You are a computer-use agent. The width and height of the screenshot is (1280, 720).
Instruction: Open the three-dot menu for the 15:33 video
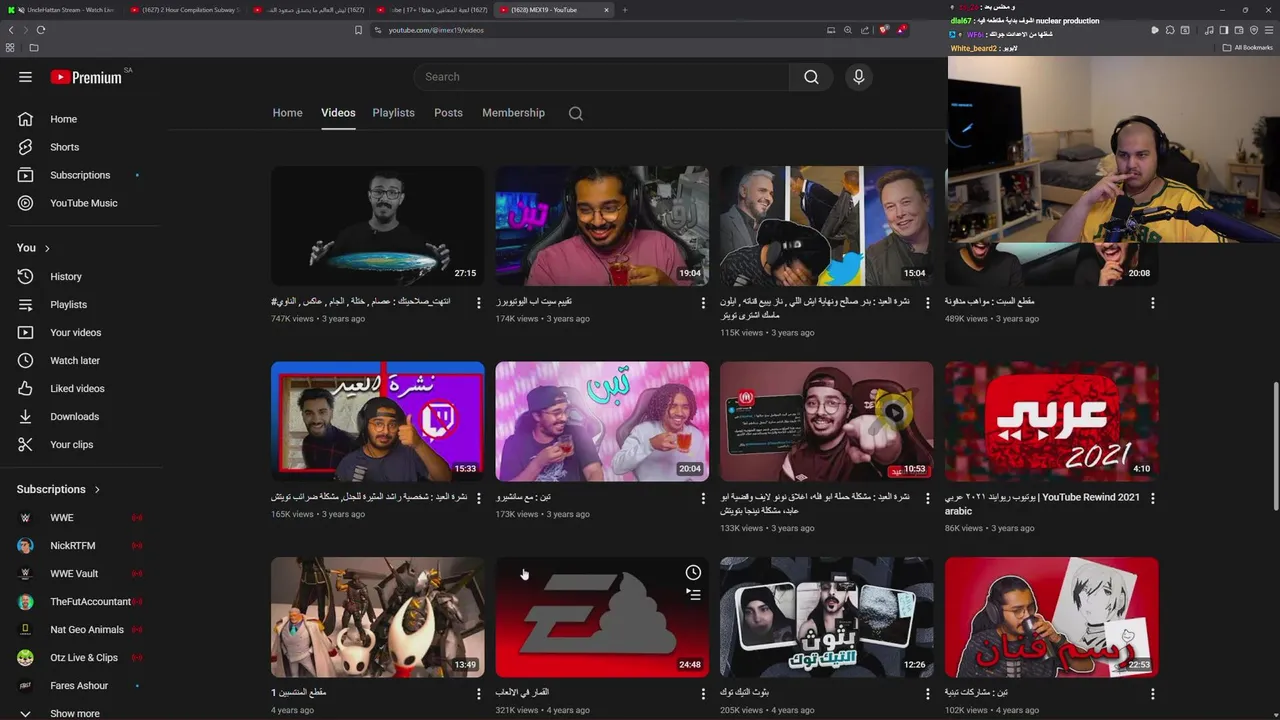click(x=479, y=498)
